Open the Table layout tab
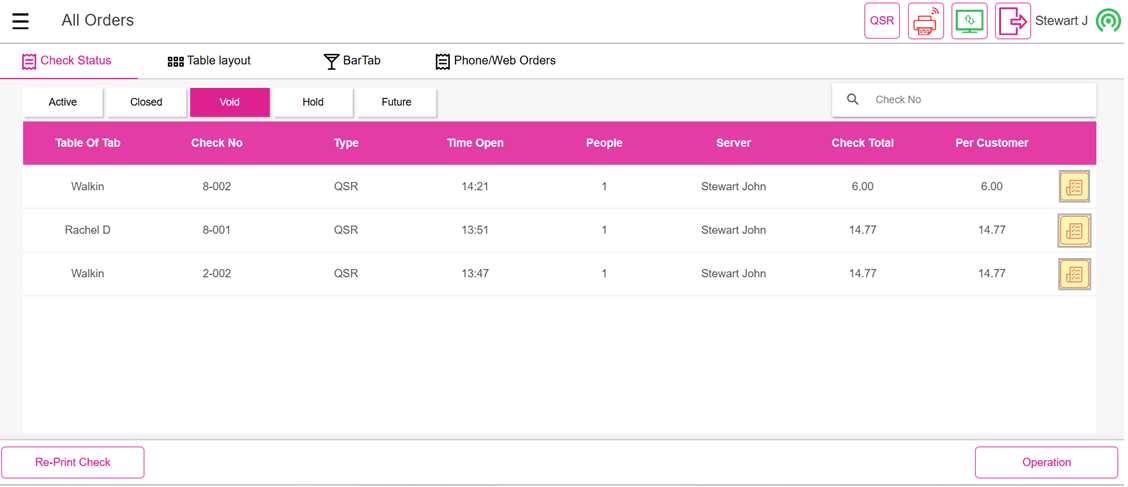 coord(209,61)
